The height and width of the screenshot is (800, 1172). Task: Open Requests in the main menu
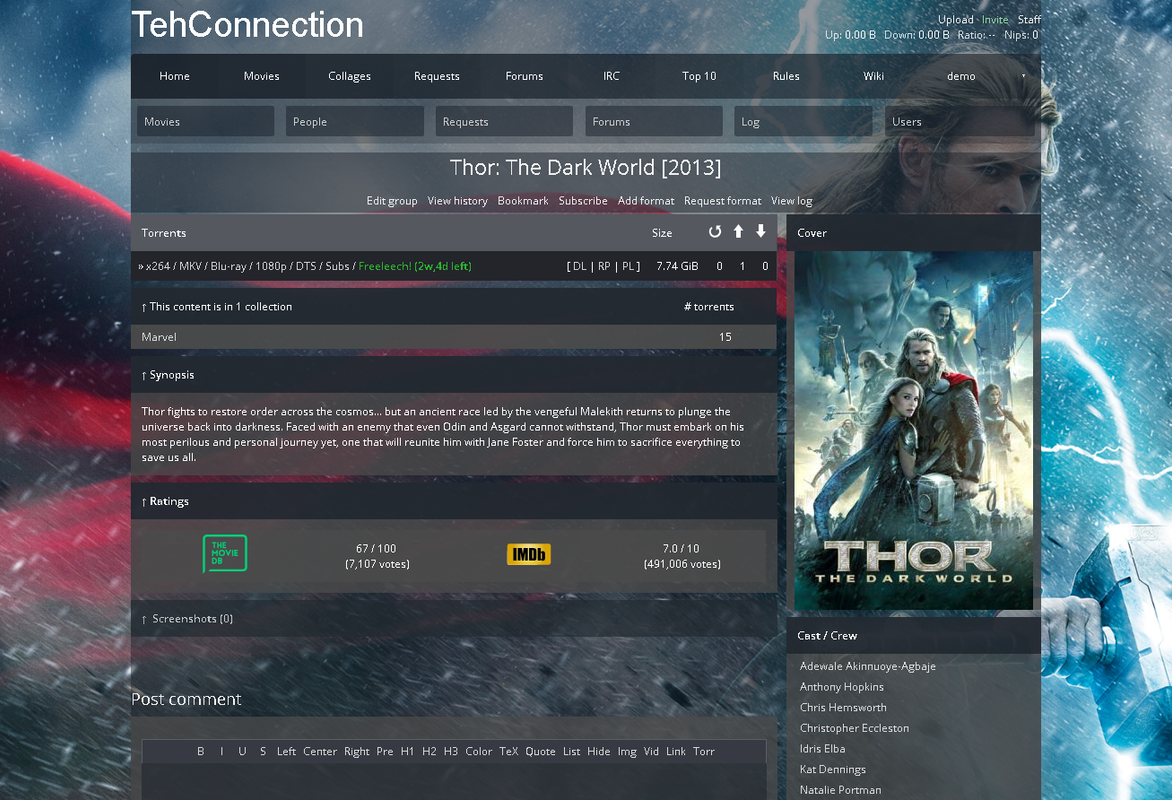437,76
